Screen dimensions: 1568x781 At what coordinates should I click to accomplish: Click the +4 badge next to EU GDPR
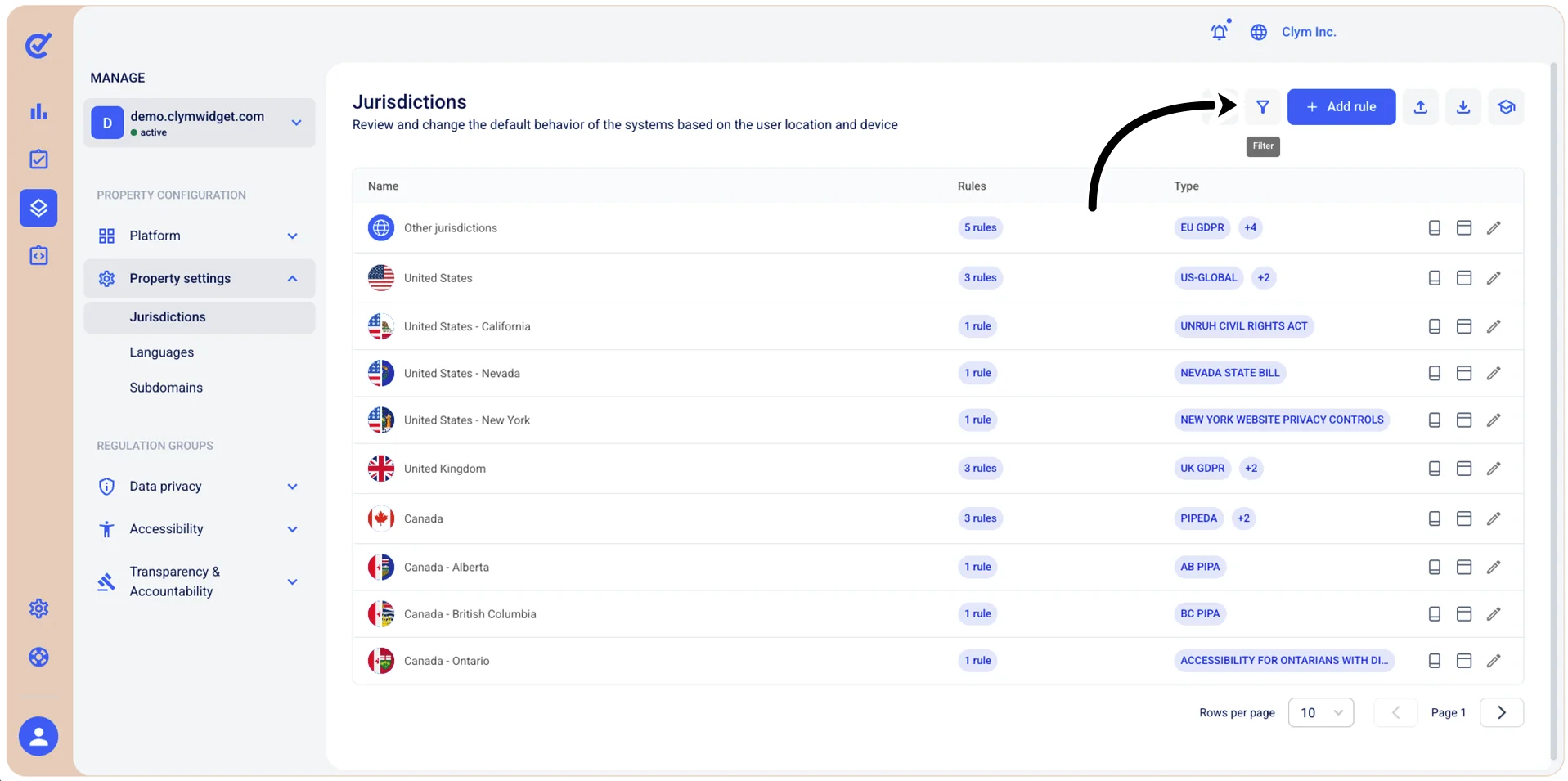coord(1250,227)
